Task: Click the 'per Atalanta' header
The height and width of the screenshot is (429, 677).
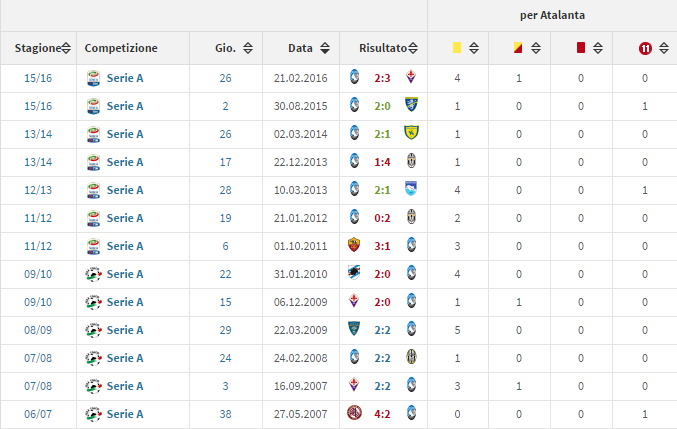Action: tap(552, 15)
